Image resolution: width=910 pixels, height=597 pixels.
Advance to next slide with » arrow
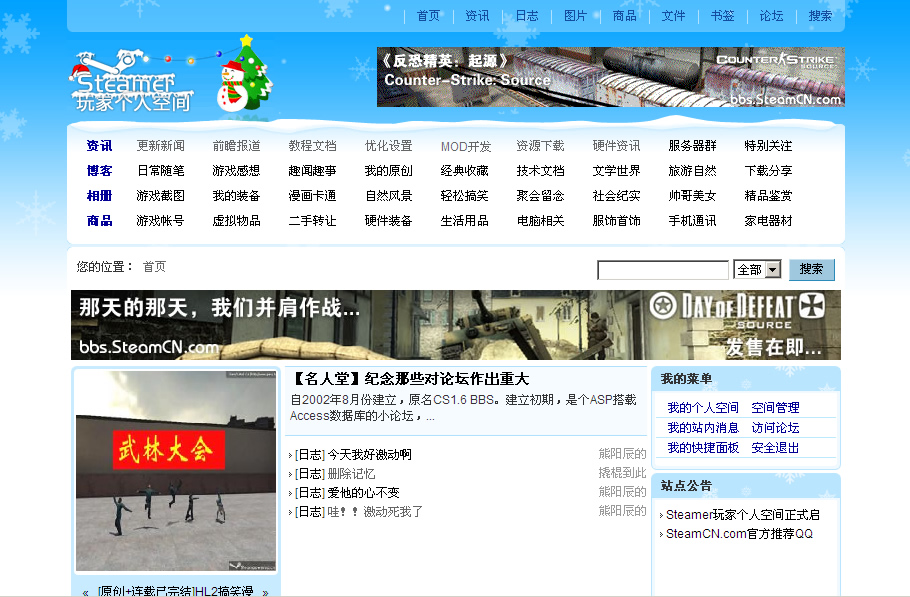pyautogui.click(x=265, y=592)
